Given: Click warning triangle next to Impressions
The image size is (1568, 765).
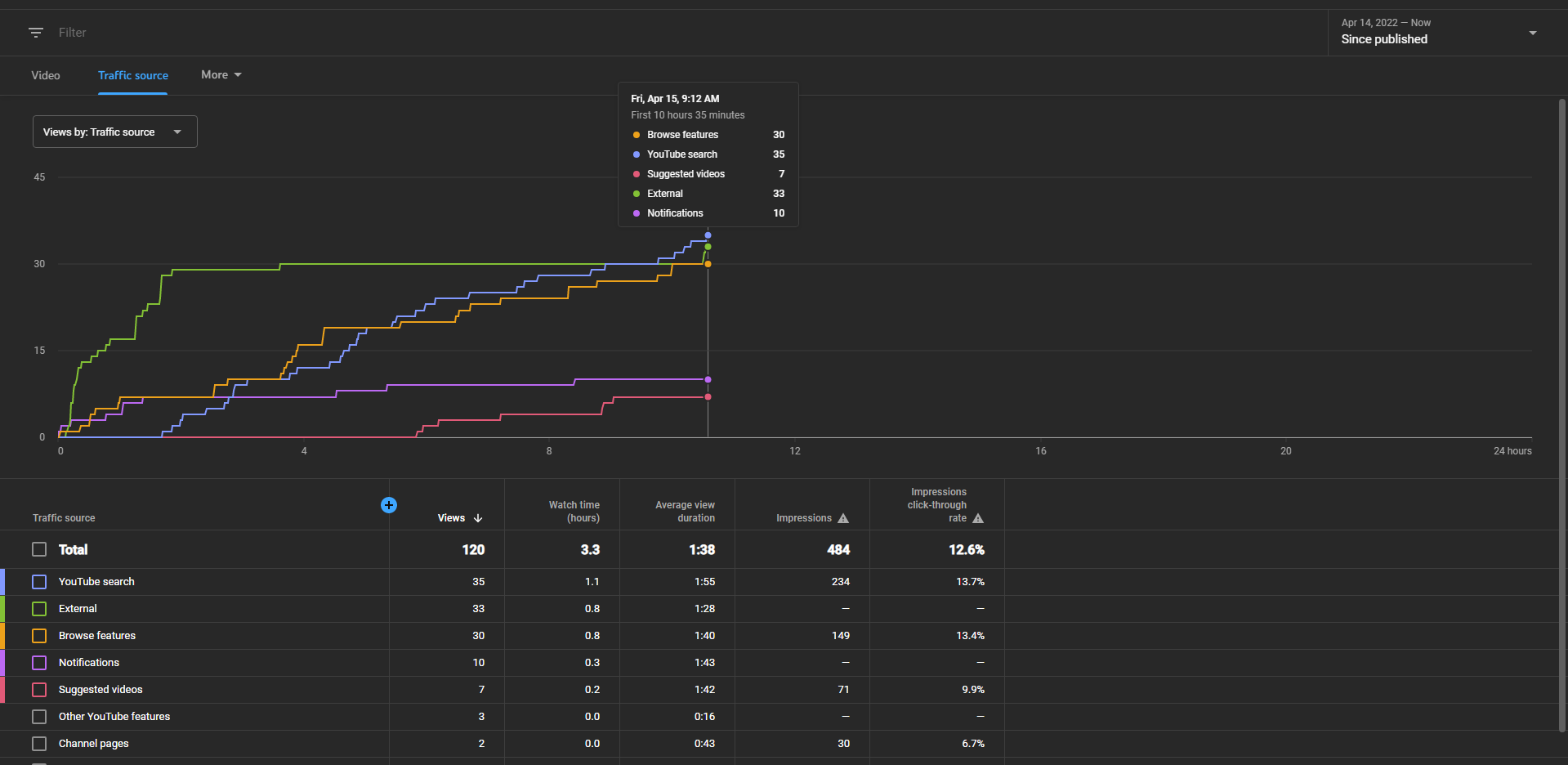Looking at the screenshot, I should click(x=843, y=518).
